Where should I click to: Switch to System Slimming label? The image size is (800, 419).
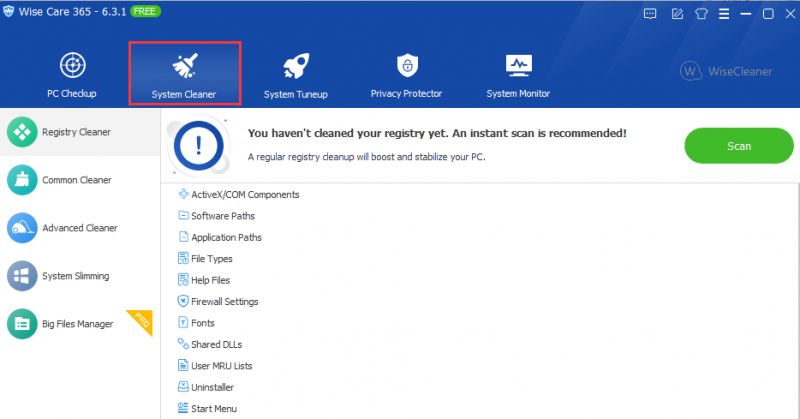tap(76, 276)
